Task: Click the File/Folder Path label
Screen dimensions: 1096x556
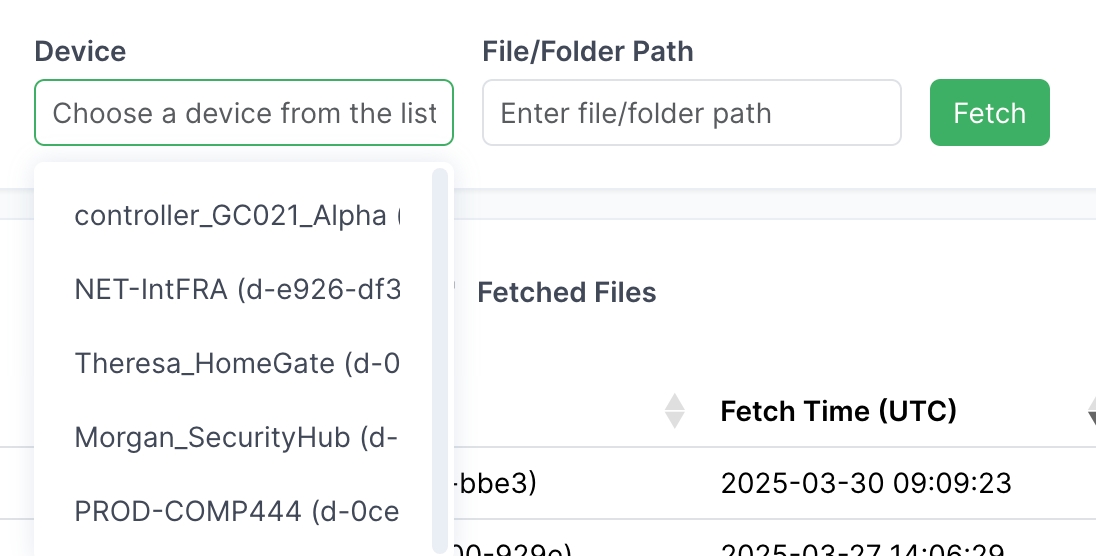Action: pos(588,51)
